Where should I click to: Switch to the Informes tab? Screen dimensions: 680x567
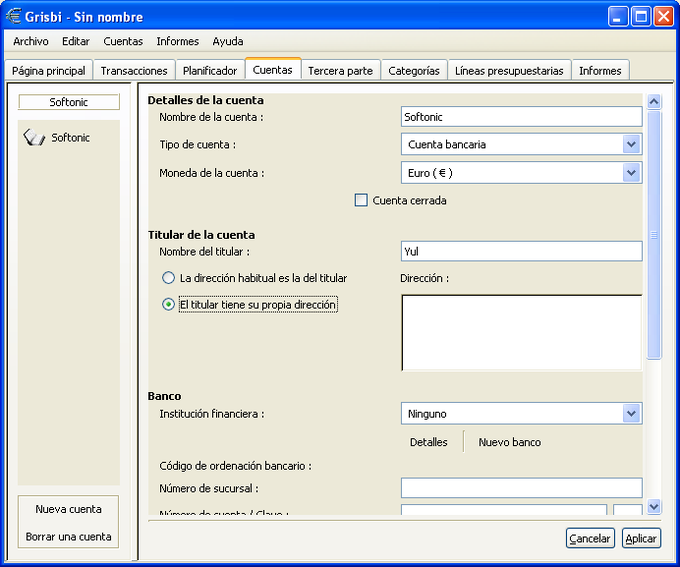click(x=600, y=70)
